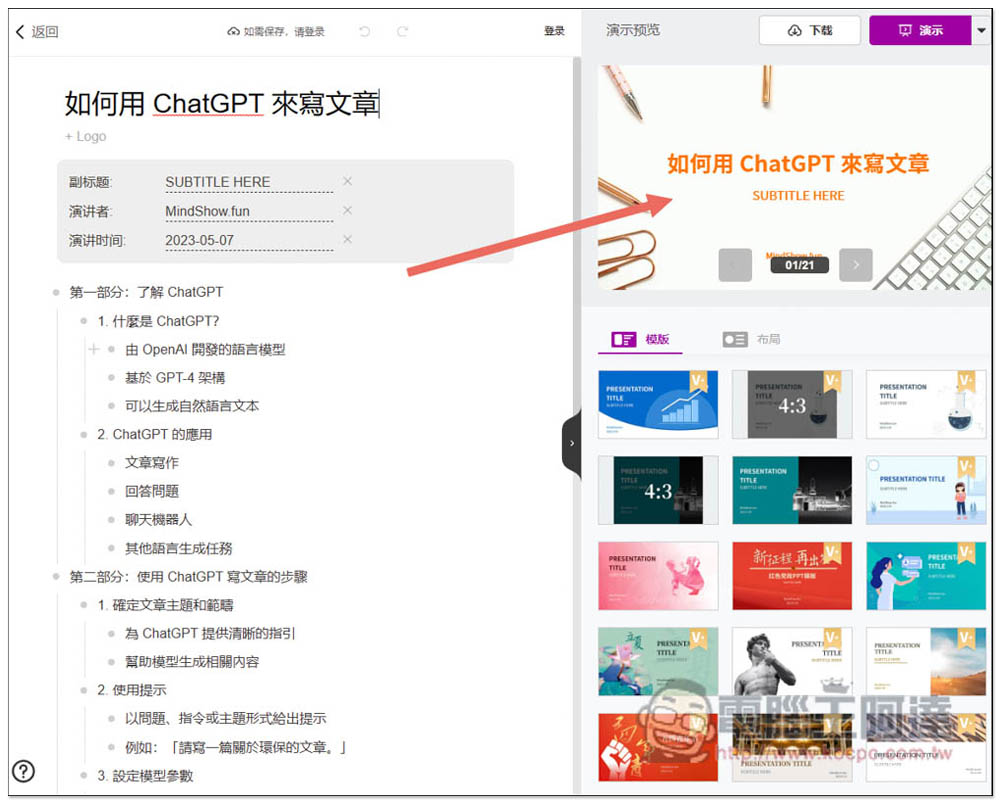The height and width of the screenshot is (805, 1000).
Task: Go to the previous slide preview
Action: click(x=734, y=265)
